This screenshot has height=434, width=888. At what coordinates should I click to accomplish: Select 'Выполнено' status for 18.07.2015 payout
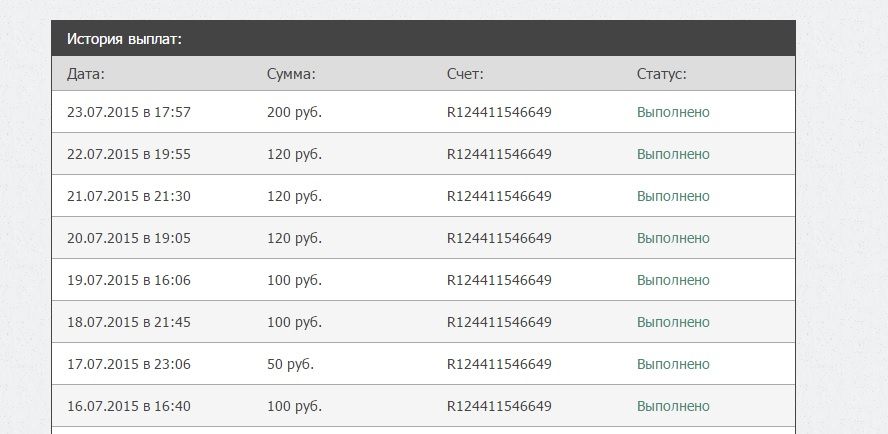click(x=673, y=322)
